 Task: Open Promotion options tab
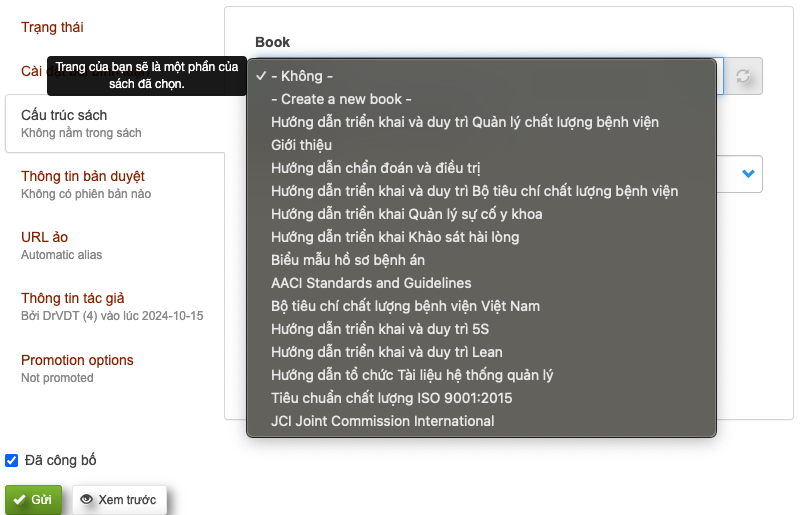(77, 360)
